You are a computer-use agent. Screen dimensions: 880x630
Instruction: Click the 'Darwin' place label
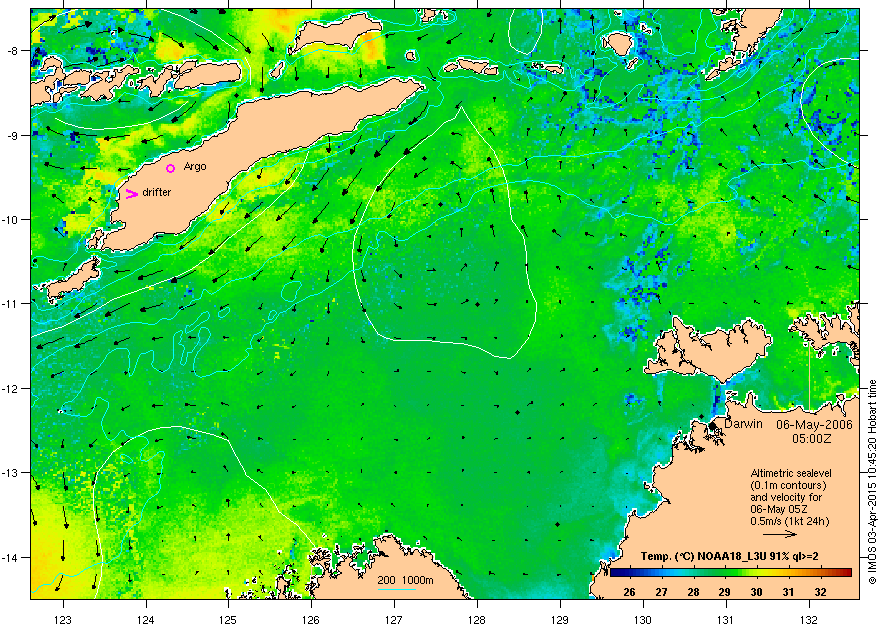click(743, 424)
